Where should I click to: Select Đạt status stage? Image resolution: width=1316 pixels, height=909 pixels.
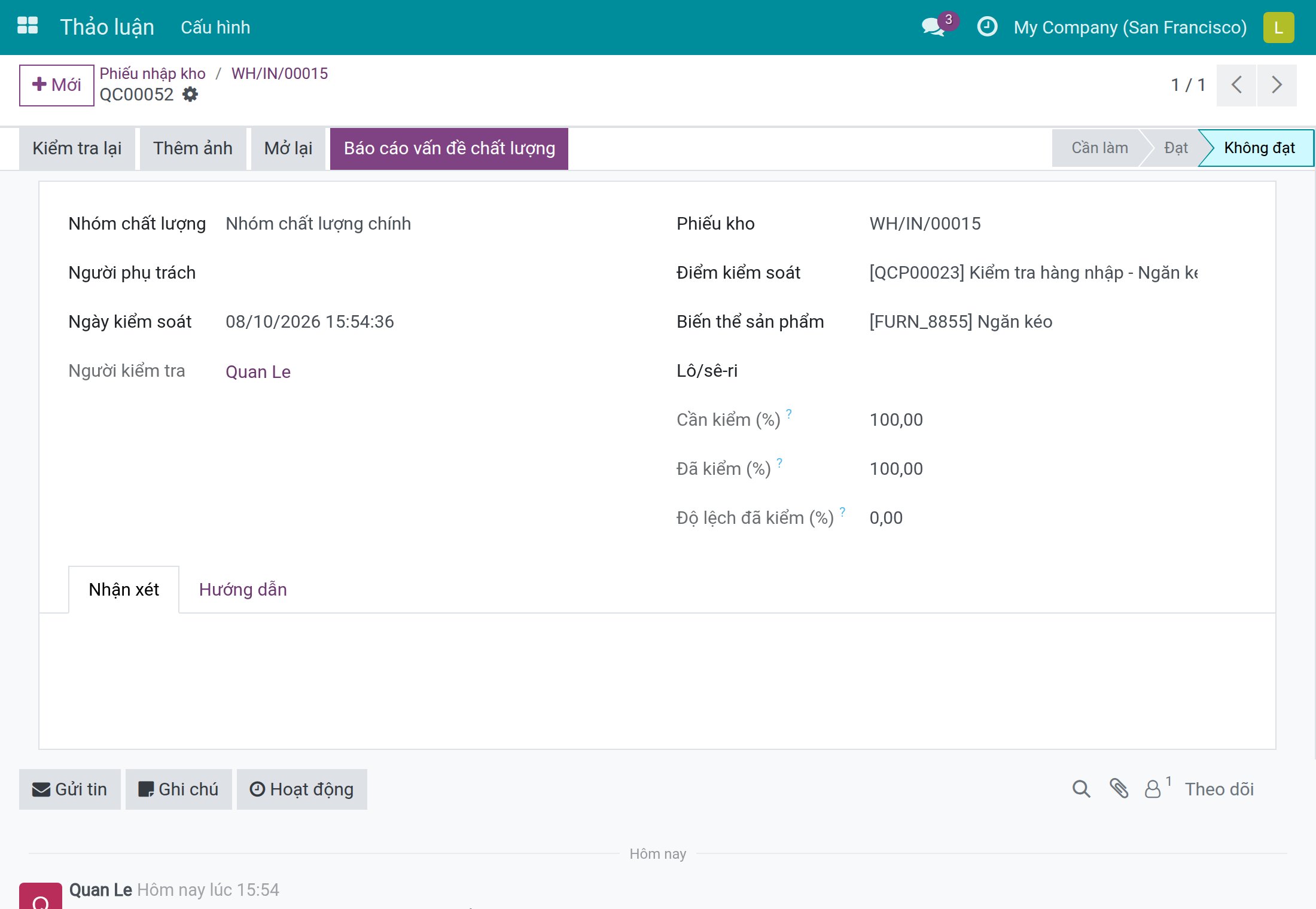coord(1175,148)
